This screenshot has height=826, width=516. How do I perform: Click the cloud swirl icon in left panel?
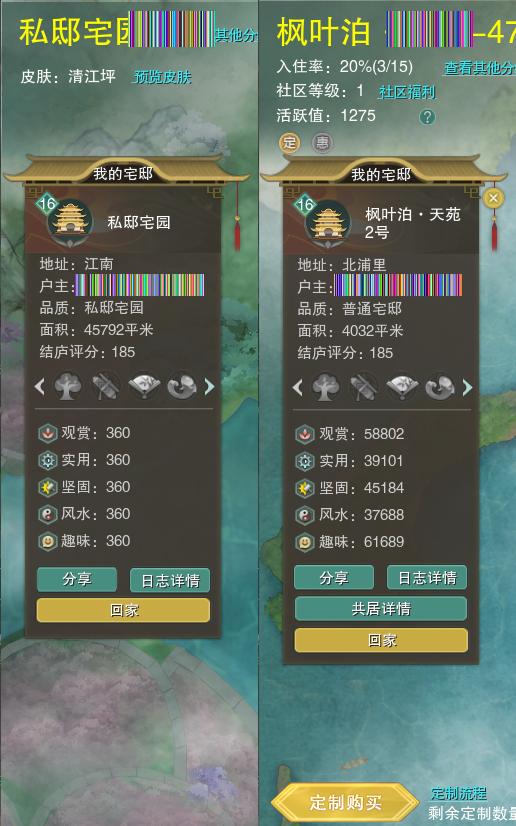point(182,386)
